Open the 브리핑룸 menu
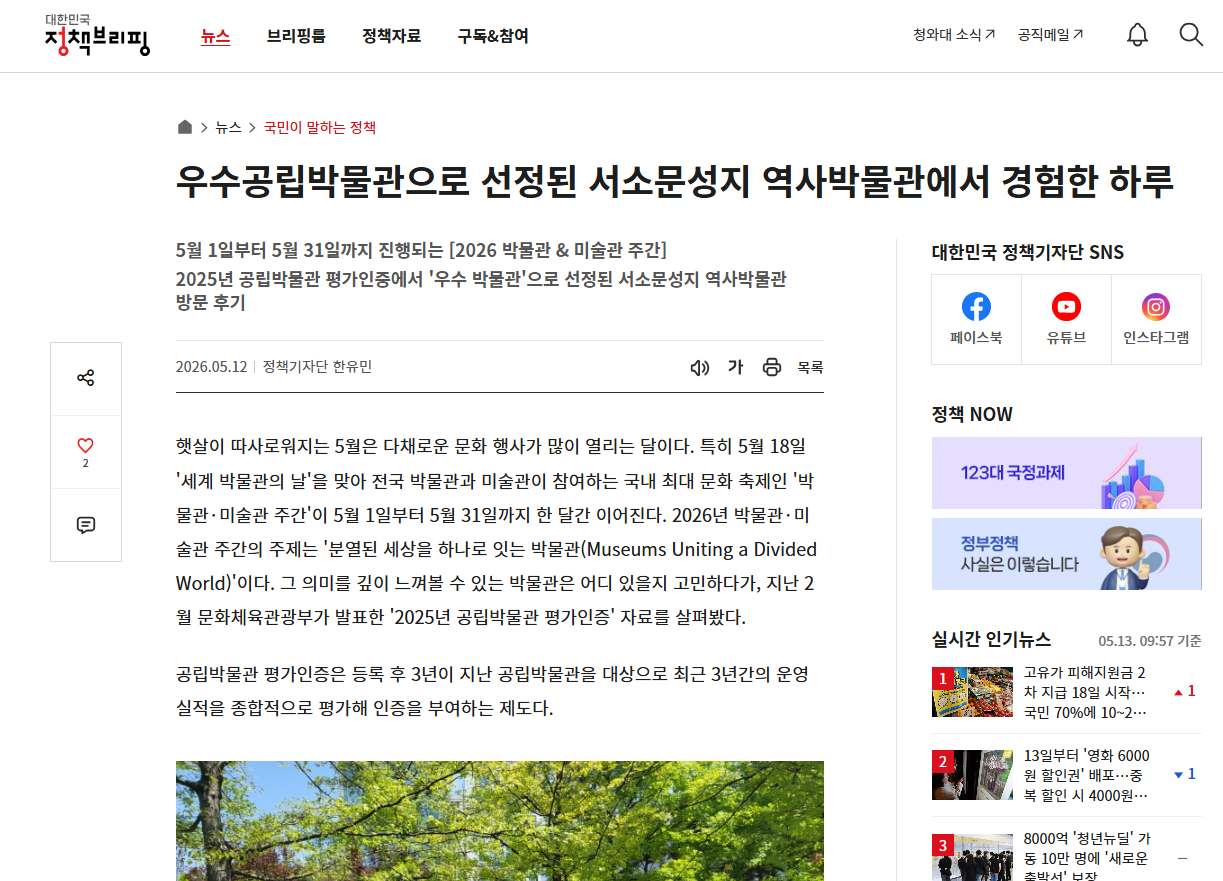 coord(296,36)
